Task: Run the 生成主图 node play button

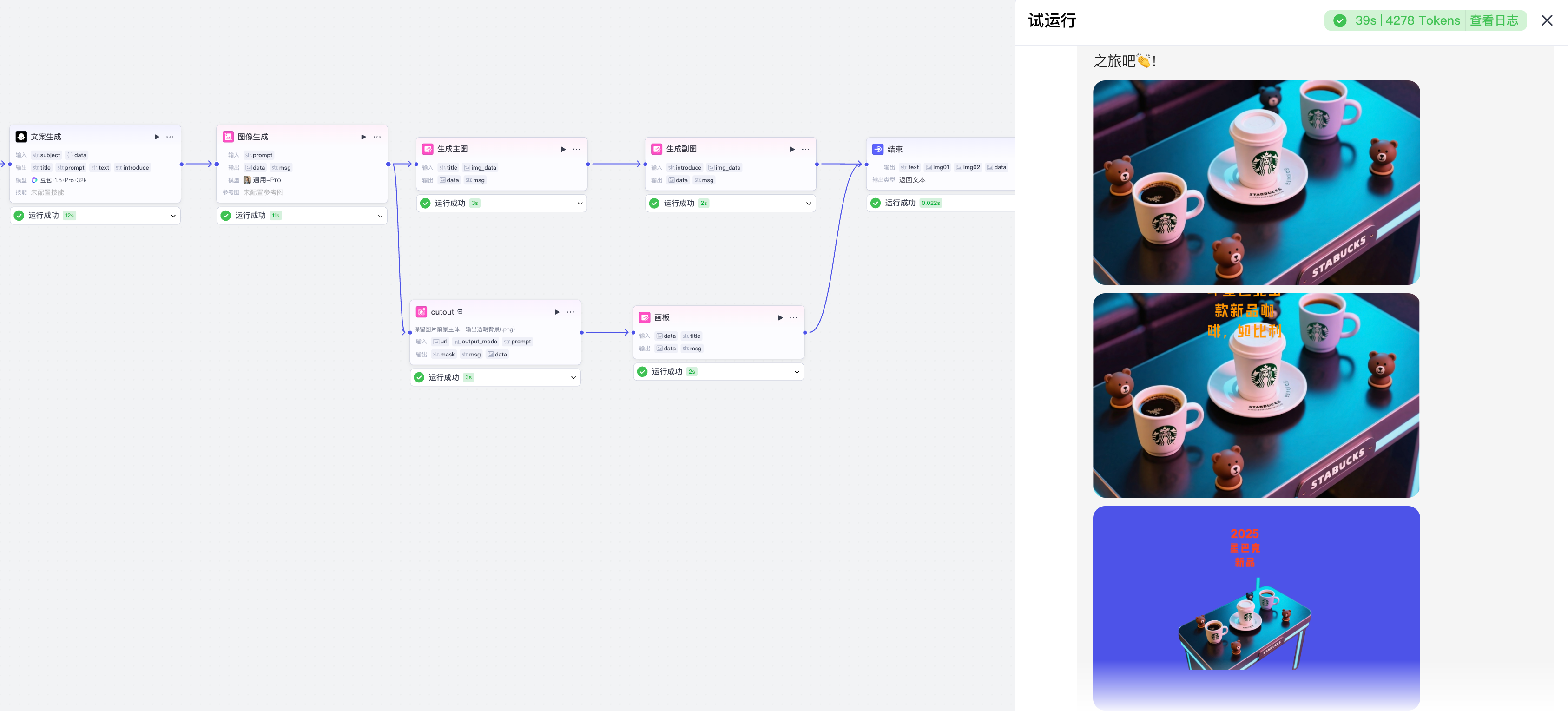Action: click(563, 149)
